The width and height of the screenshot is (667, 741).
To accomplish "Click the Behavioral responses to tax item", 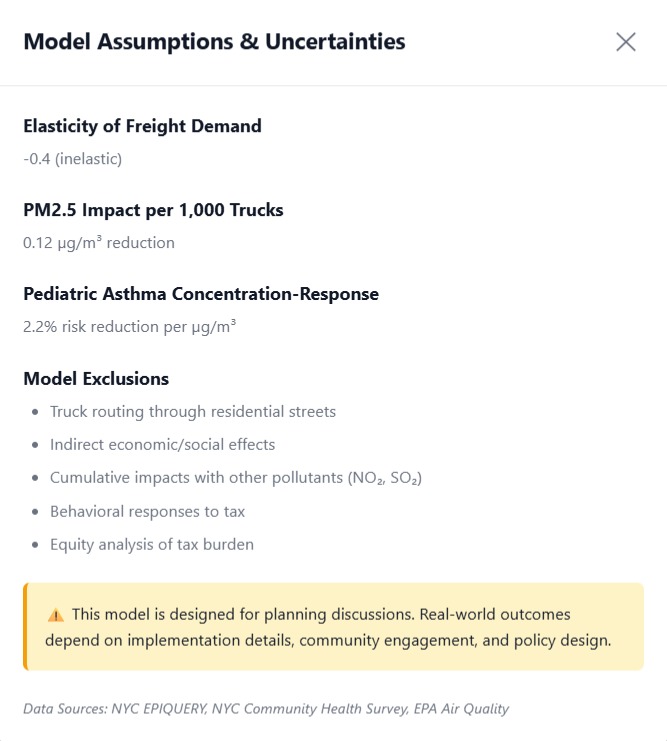I will click(147, 511).
